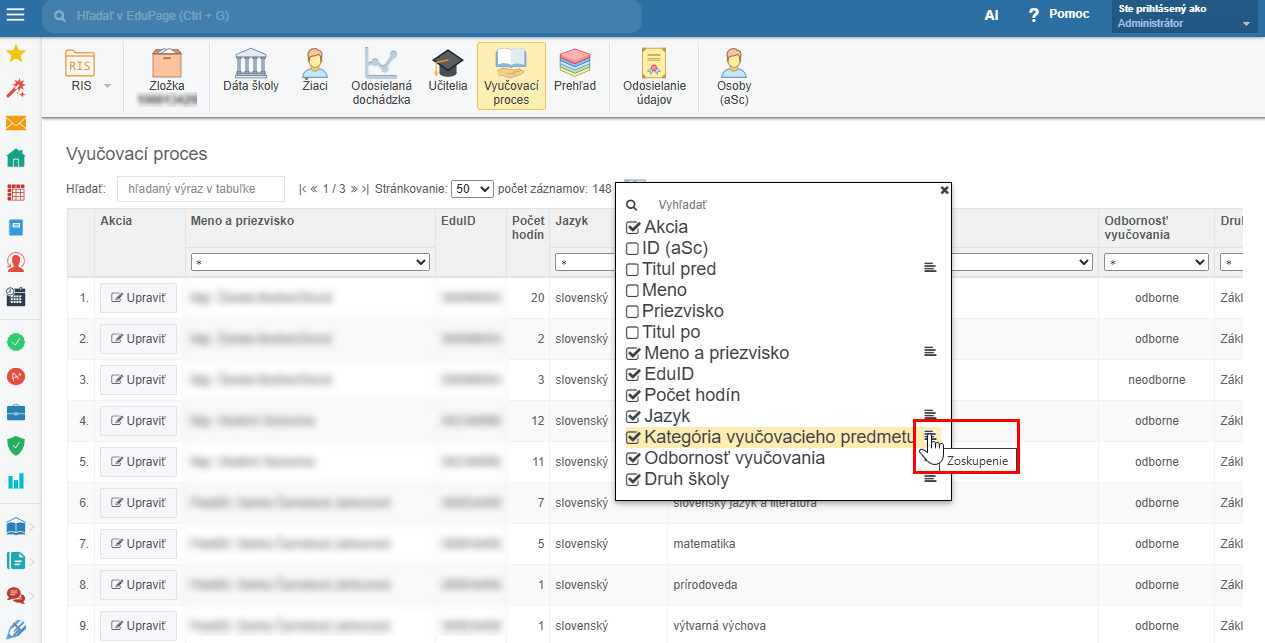
Task: Click the table search field hľadaný výraz
Action: [x=201, y=188]
